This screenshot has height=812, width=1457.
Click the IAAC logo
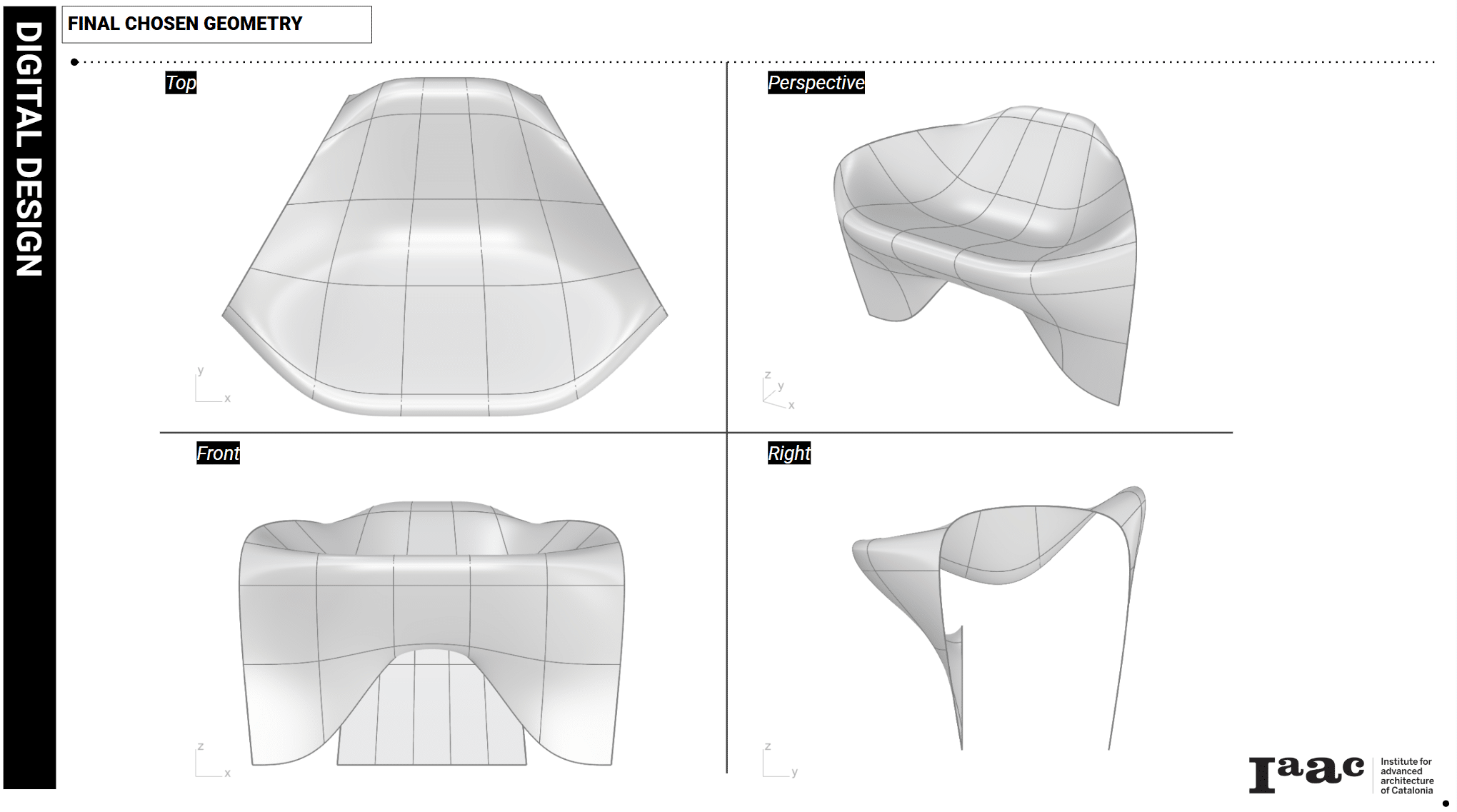pos(1306,774)
